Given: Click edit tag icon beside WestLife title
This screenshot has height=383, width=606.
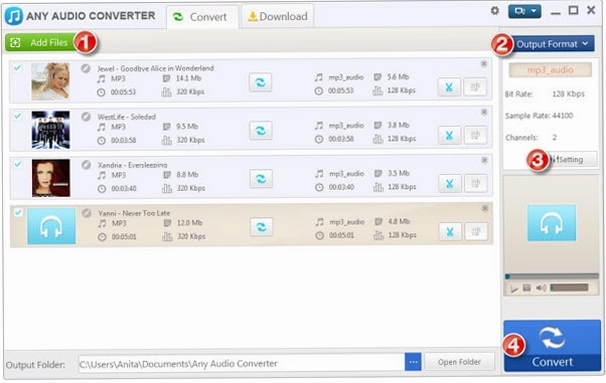Looking at the screenshot, I should (86, 117).
